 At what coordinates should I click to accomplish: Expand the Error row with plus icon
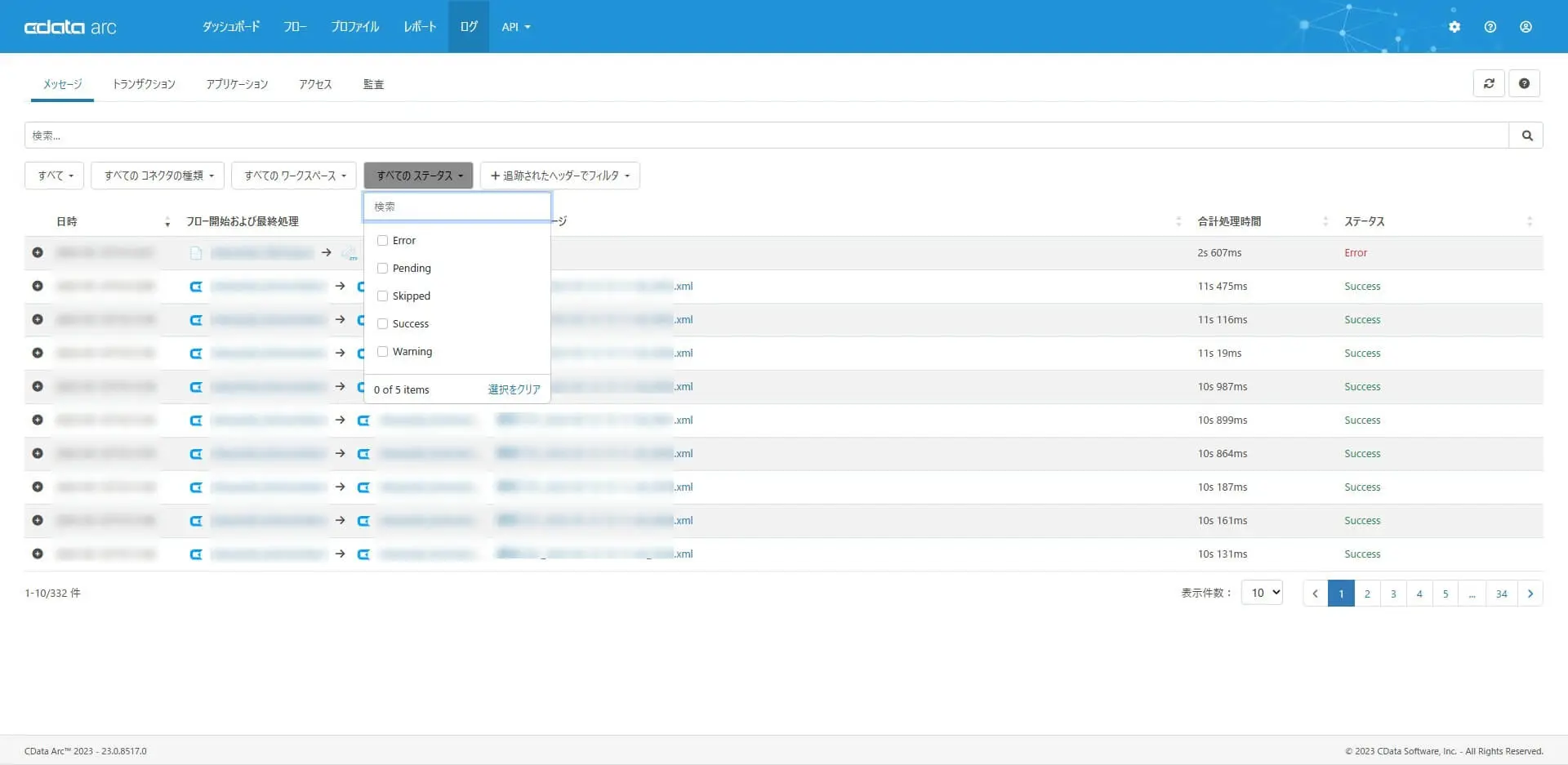pos(38,253)
